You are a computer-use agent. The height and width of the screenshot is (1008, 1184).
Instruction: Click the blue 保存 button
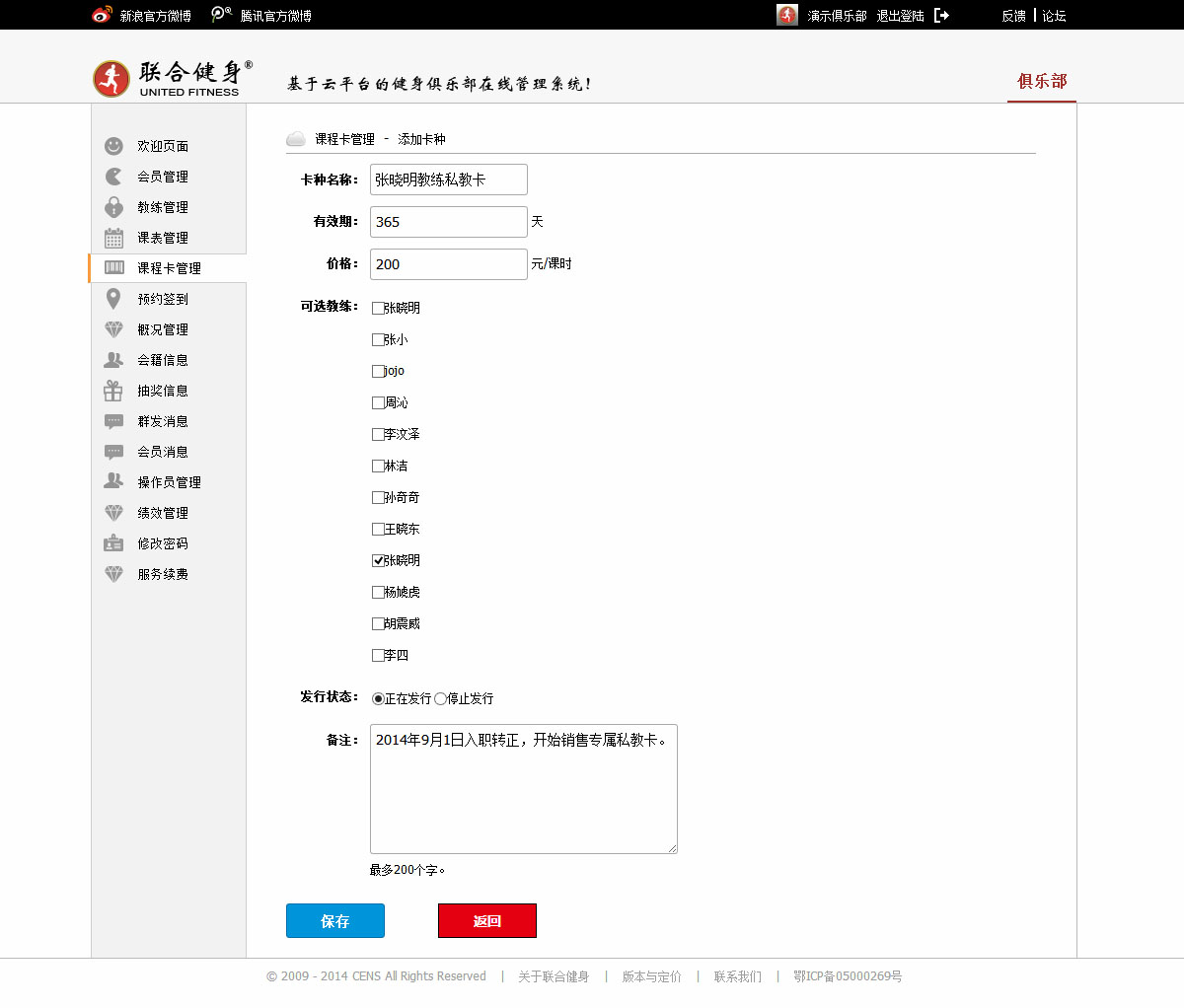click(335, 921)
